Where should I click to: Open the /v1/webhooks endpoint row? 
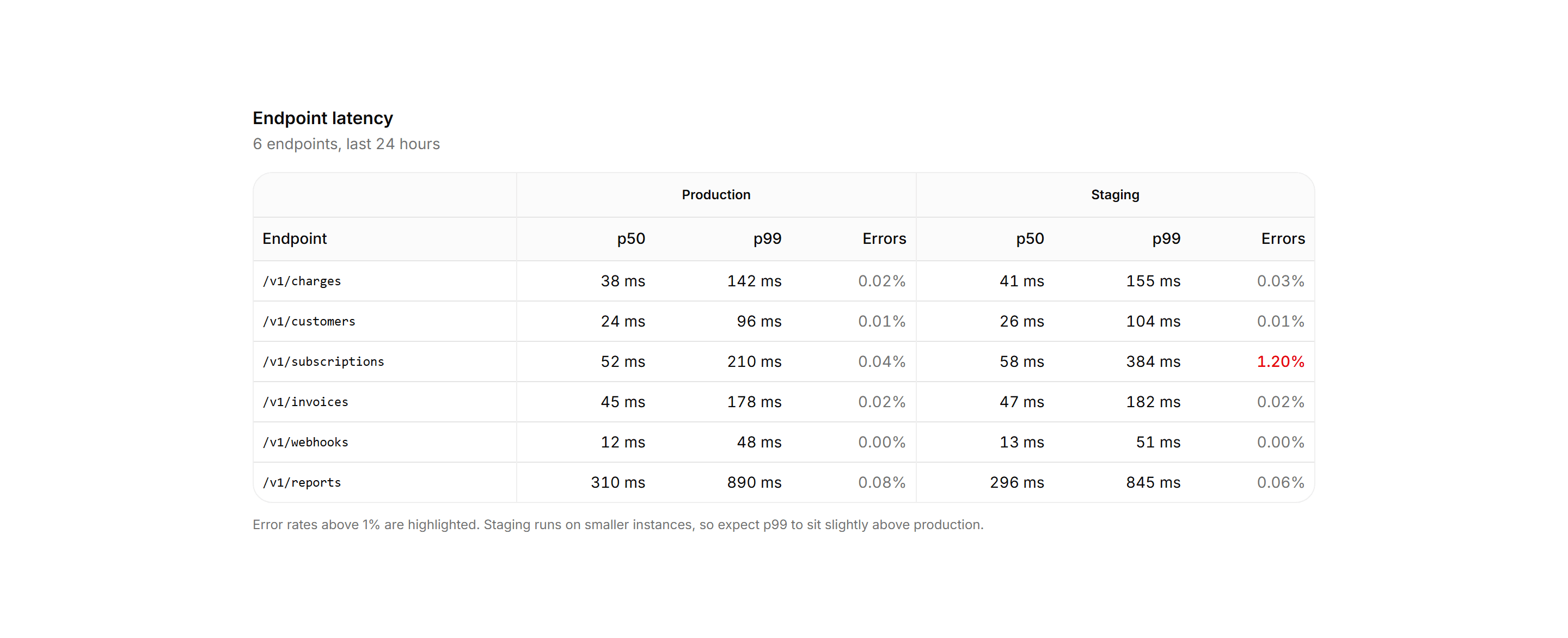pyautogui.click(x=305, y=442)
